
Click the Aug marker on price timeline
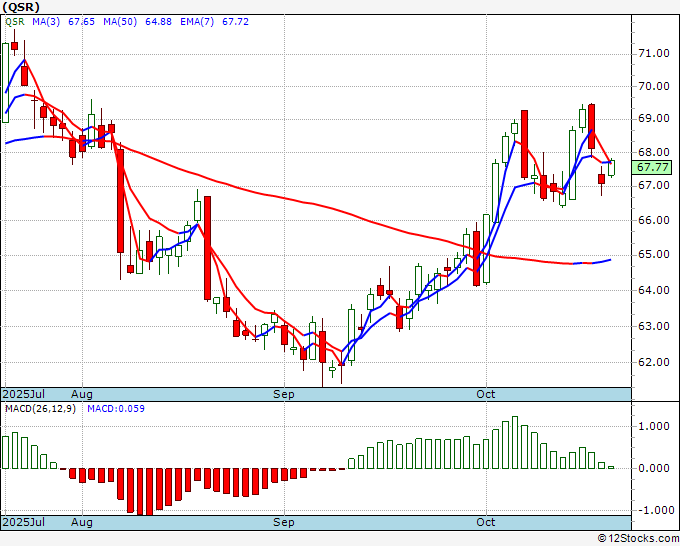(x=82, y=394)
